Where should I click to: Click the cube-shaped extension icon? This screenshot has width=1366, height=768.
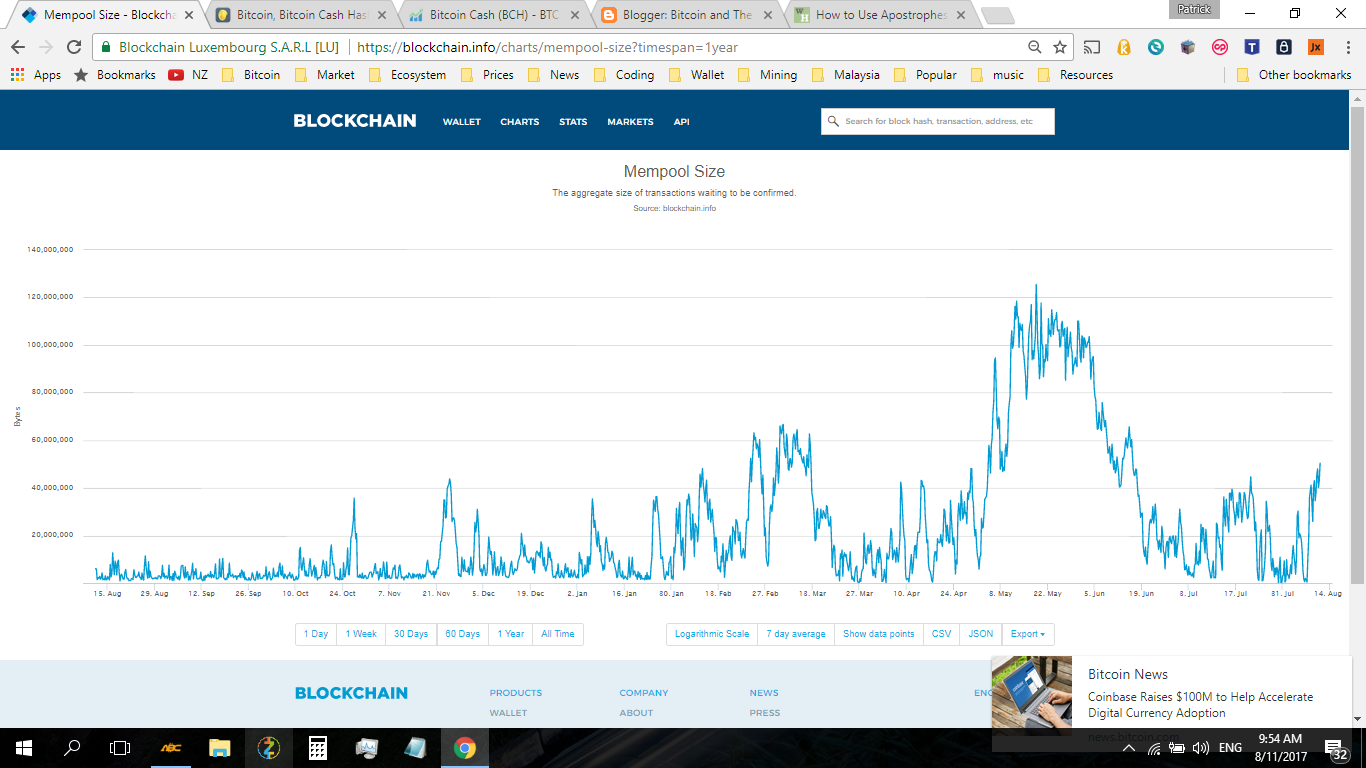pos(1188,47)
